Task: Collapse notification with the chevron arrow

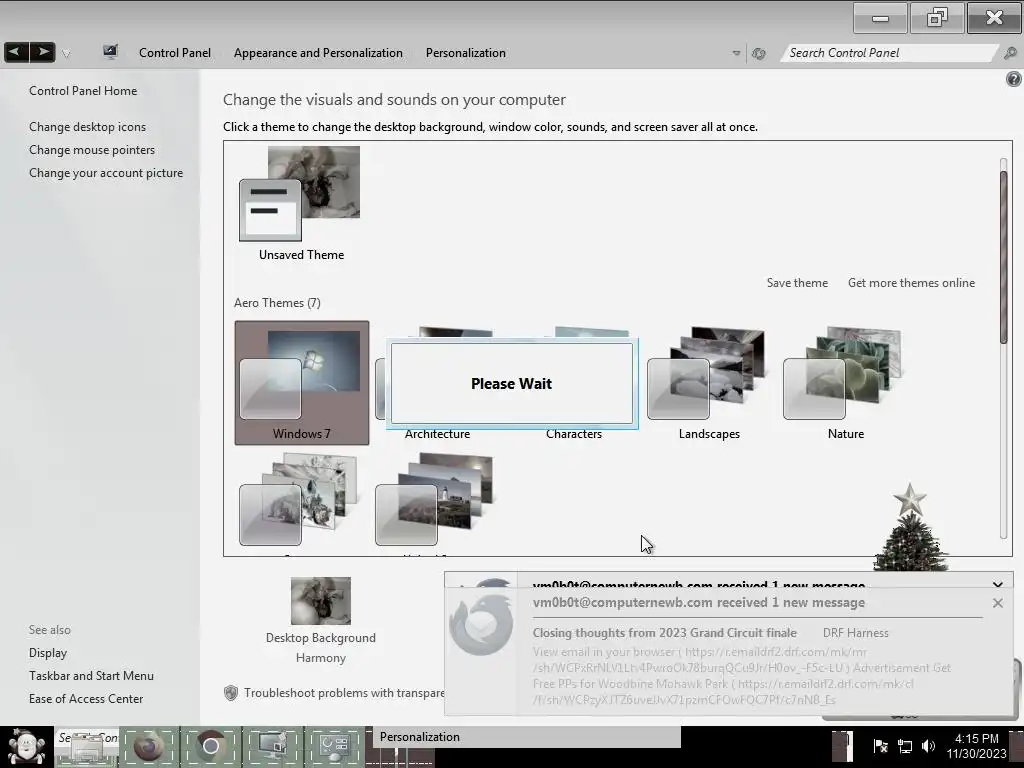Action: pos(997,584)
